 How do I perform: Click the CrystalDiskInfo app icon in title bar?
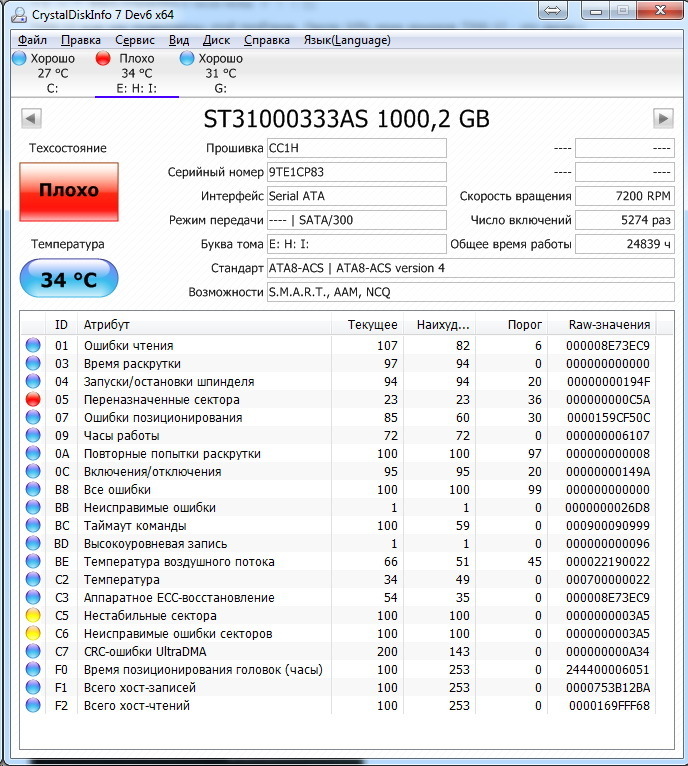tap(19, 15)
